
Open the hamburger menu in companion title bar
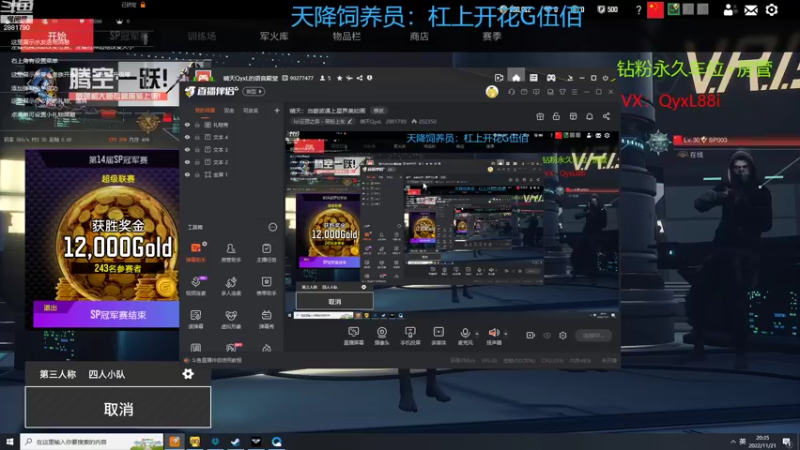(574, 92)
